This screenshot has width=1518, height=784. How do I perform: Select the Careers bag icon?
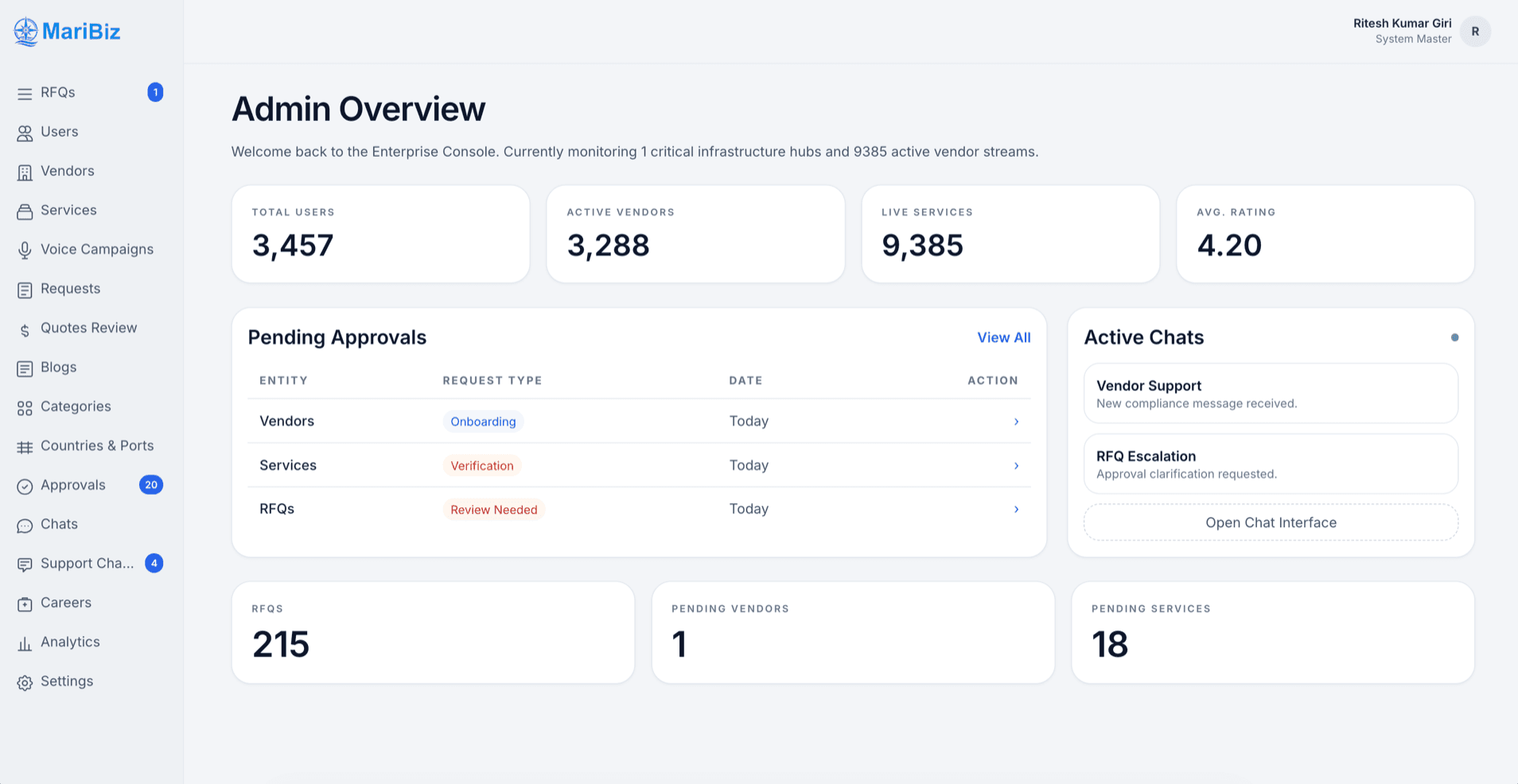coord(25,604)
